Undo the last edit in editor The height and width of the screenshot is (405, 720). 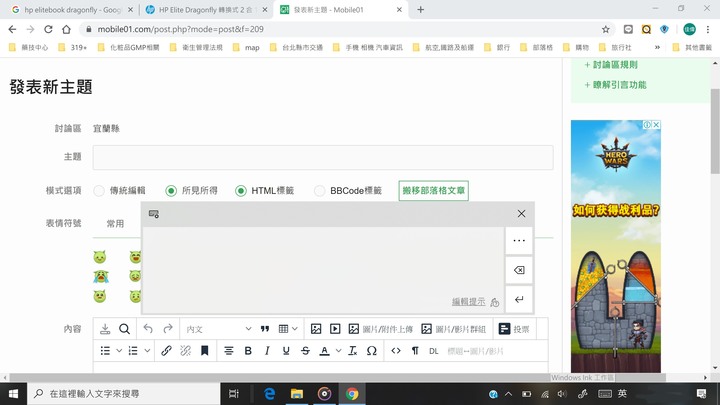point(148,329)
